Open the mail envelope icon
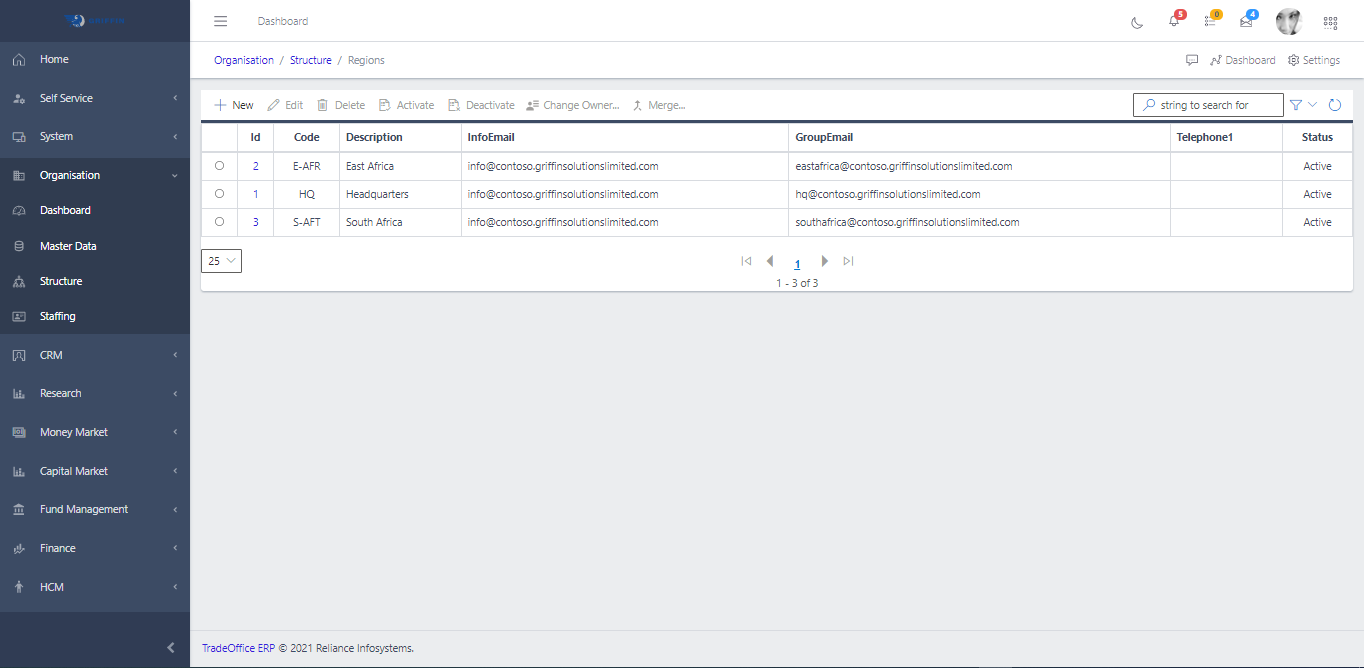The height and width of the screenshot is (668, 1364). 1246,22
